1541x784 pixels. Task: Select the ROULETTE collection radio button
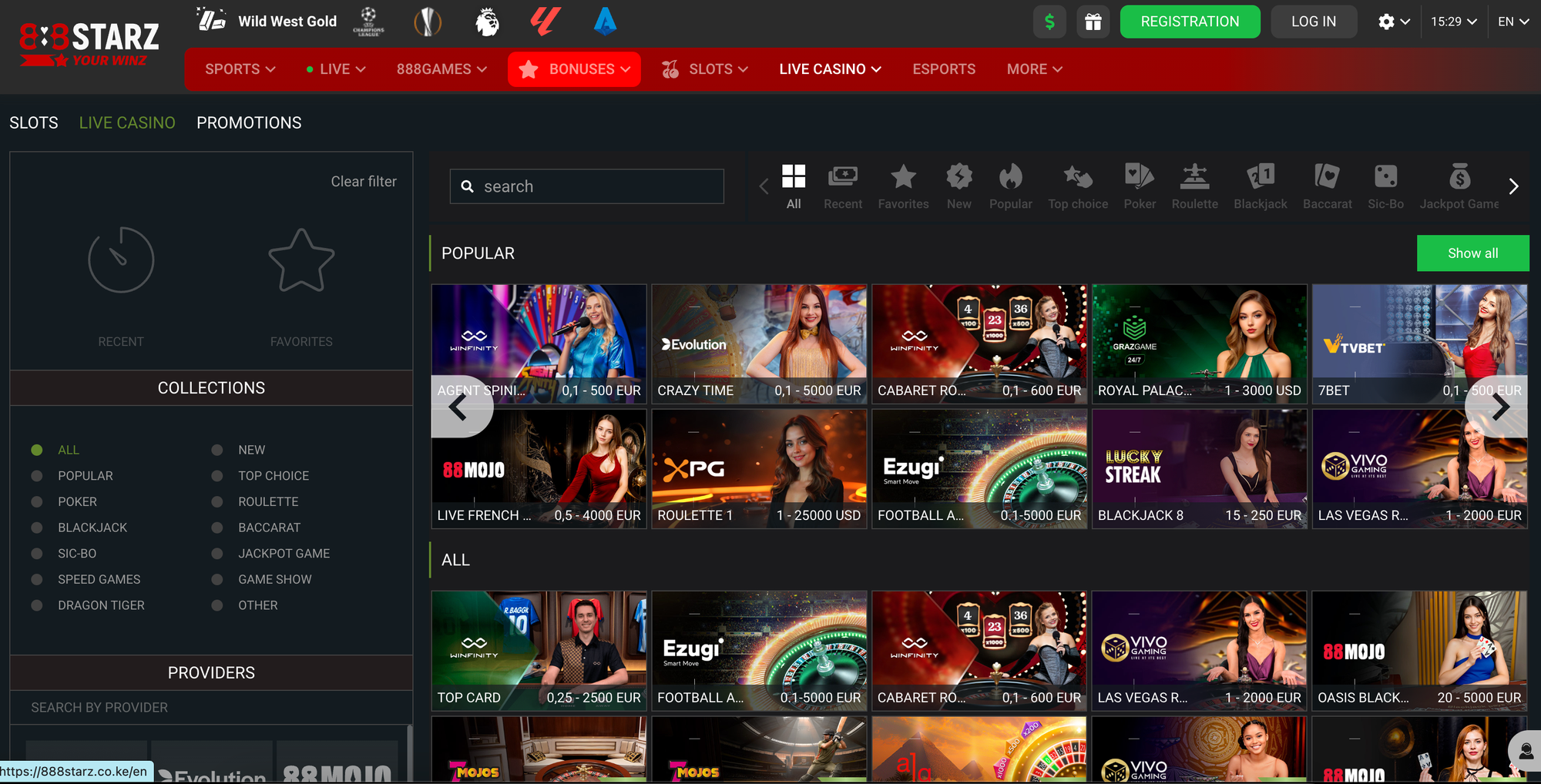[217, 501]
